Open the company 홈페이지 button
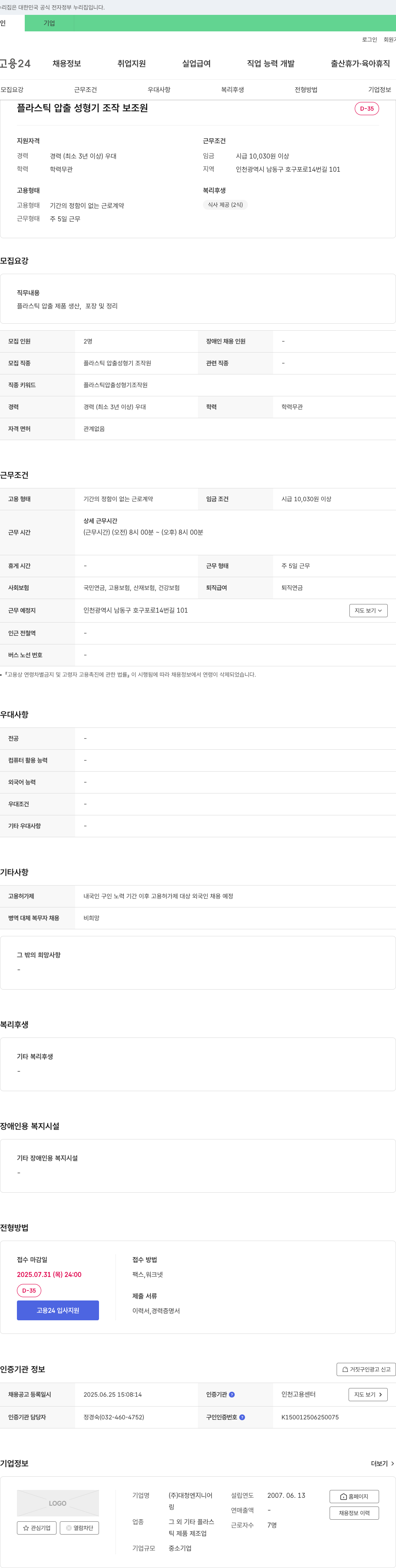The width and height of the screenshot is (396, 1568). [x=354, y=1496]
